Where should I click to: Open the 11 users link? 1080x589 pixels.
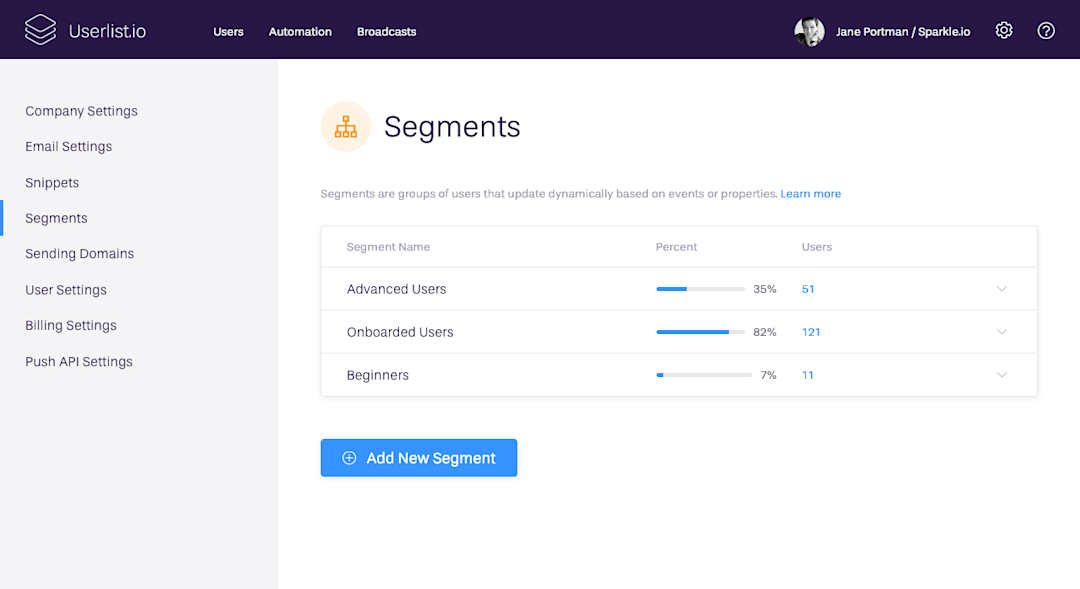pos(807,375)
